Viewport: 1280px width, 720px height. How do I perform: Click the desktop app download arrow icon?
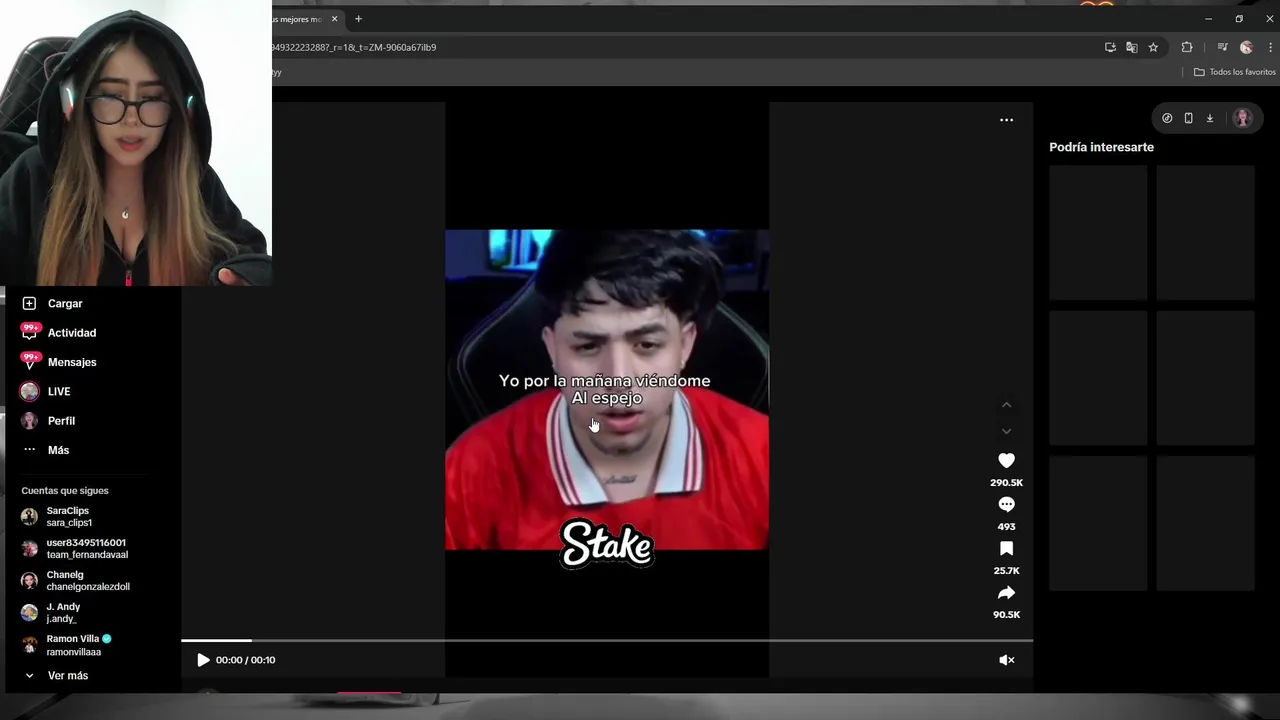tap(1209, 118)
